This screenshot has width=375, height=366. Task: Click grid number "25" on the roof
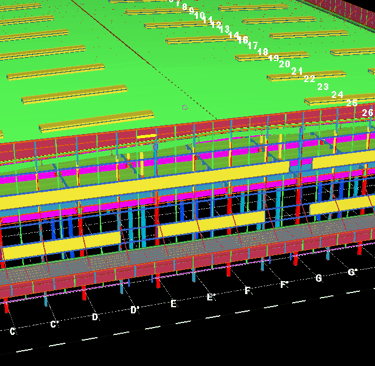click(x=352, y=103)
